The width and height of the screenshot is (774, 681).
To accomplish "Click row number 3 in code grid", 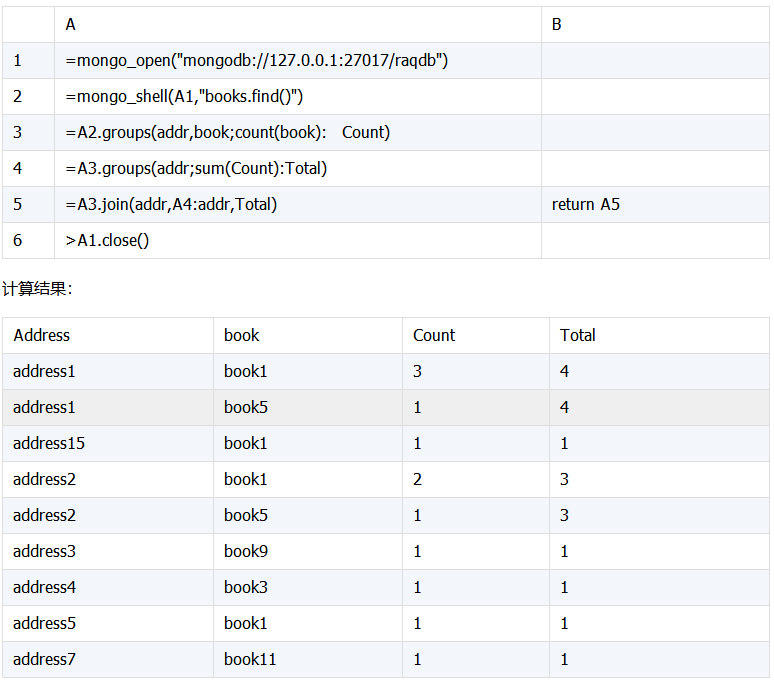I will tap(18, 133).
